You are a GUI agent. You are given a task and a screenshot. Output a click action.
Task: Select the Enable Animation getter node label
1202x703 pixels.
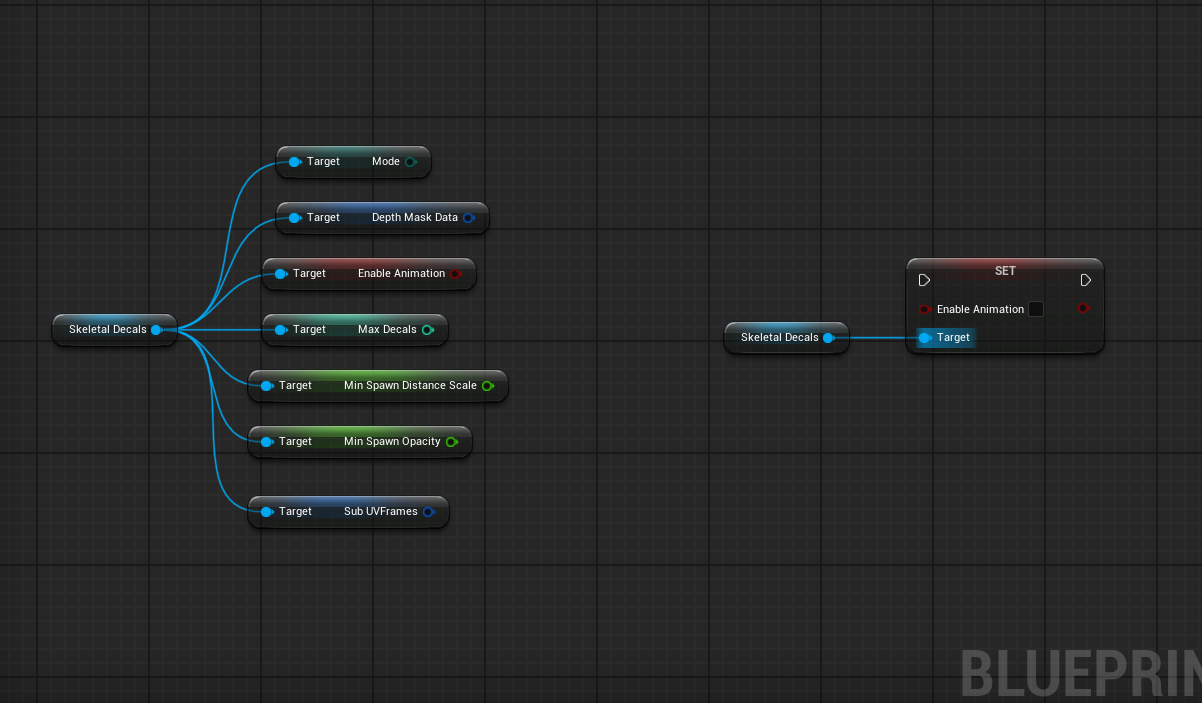pos(401,274)
